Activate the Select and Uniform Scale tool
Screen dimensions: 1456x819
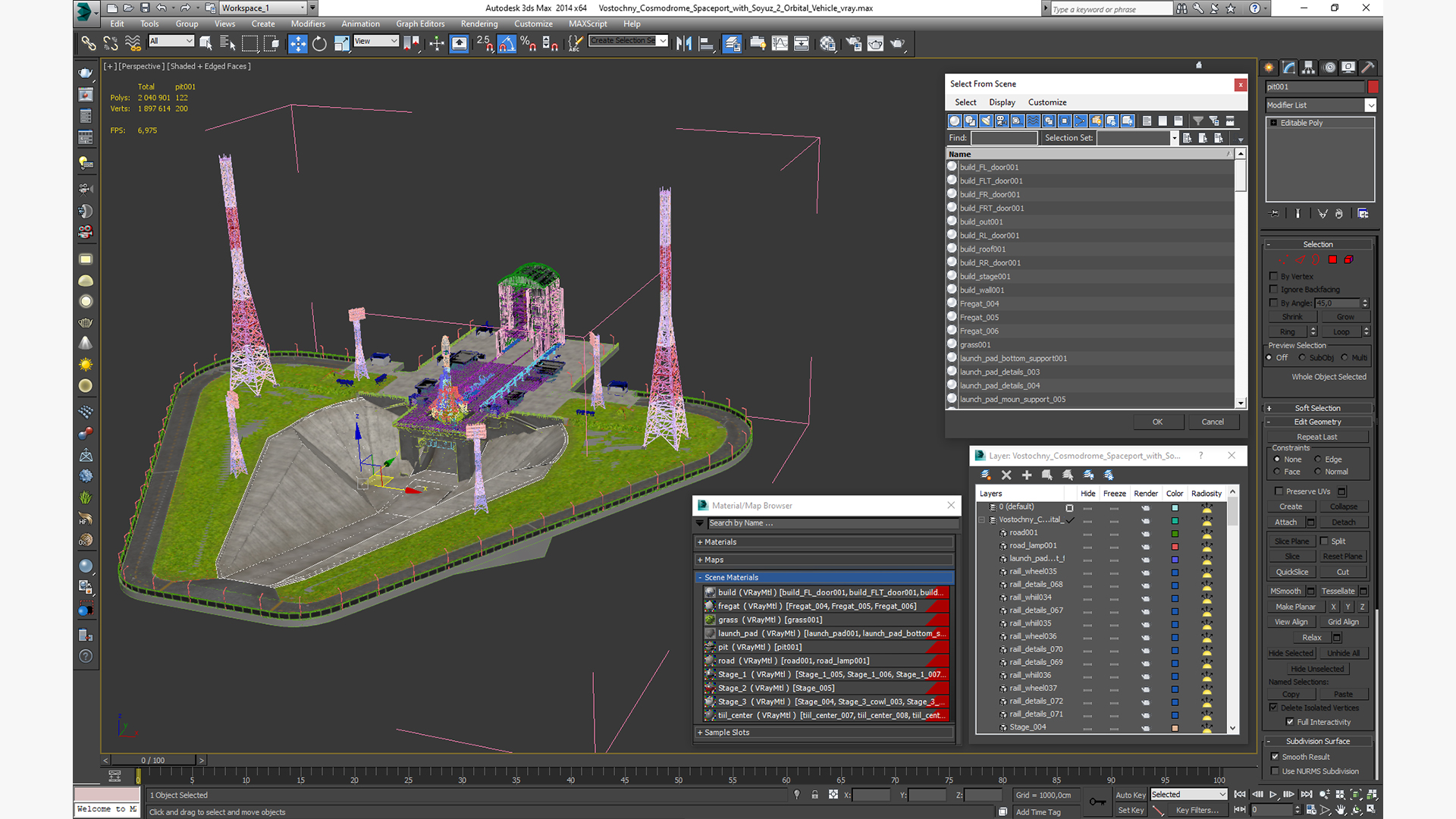[341, 43]
